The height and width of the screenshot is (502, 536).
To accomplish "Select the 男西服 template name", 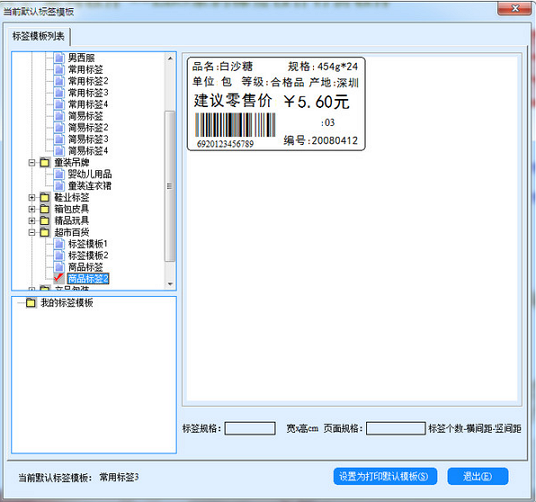I will [x=81, y=58].
